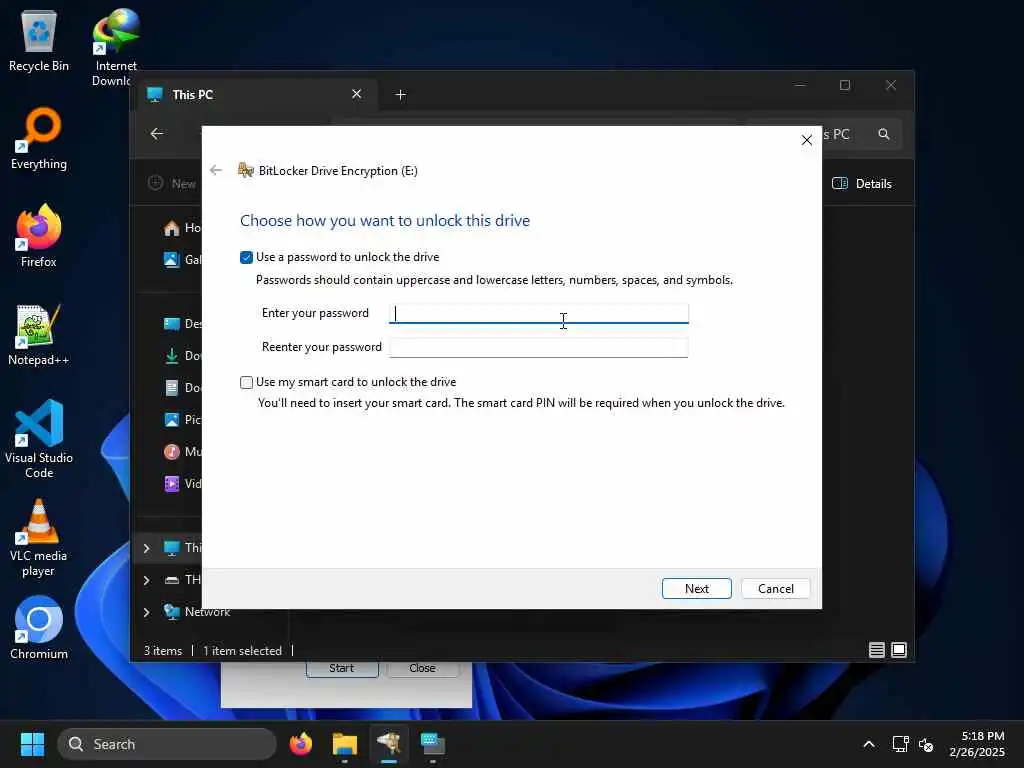Viewport: 1024px width, 768px height.
Task: Select the Home icon in Explorer sidebar
Action: [x=172, y=229]
